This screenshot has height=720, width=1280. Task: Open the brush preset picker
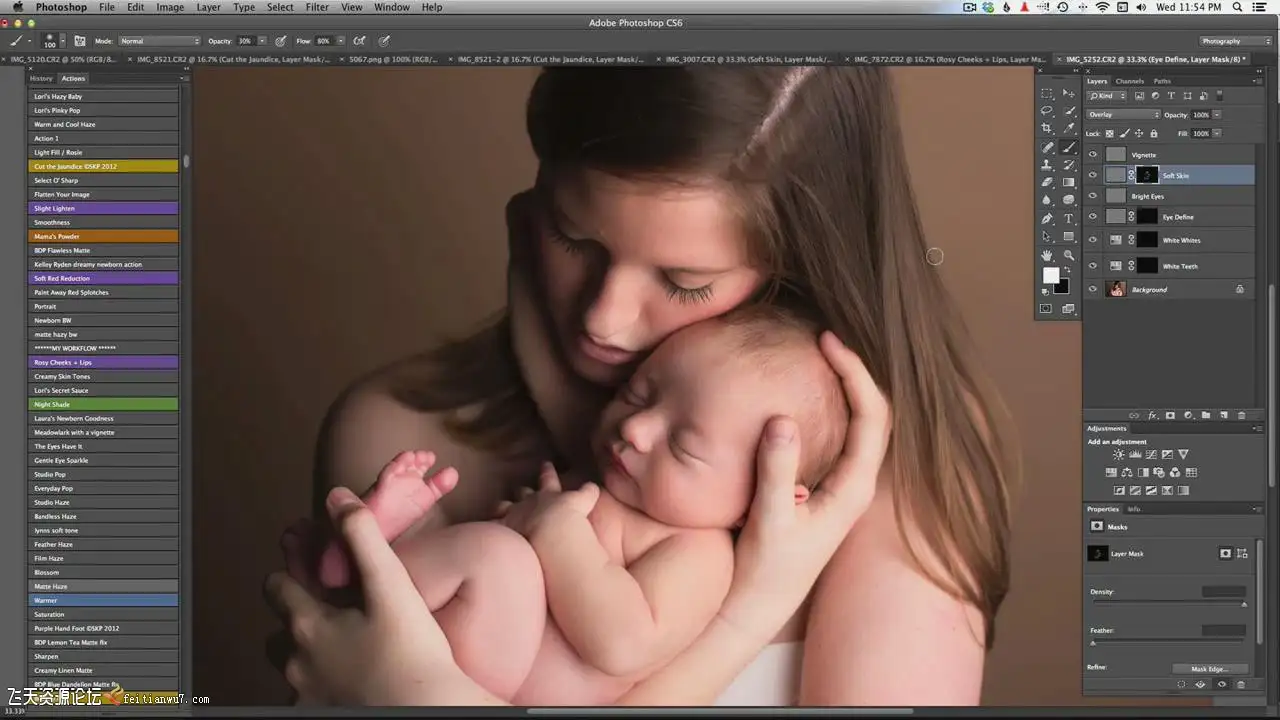(x=64, y=41)
